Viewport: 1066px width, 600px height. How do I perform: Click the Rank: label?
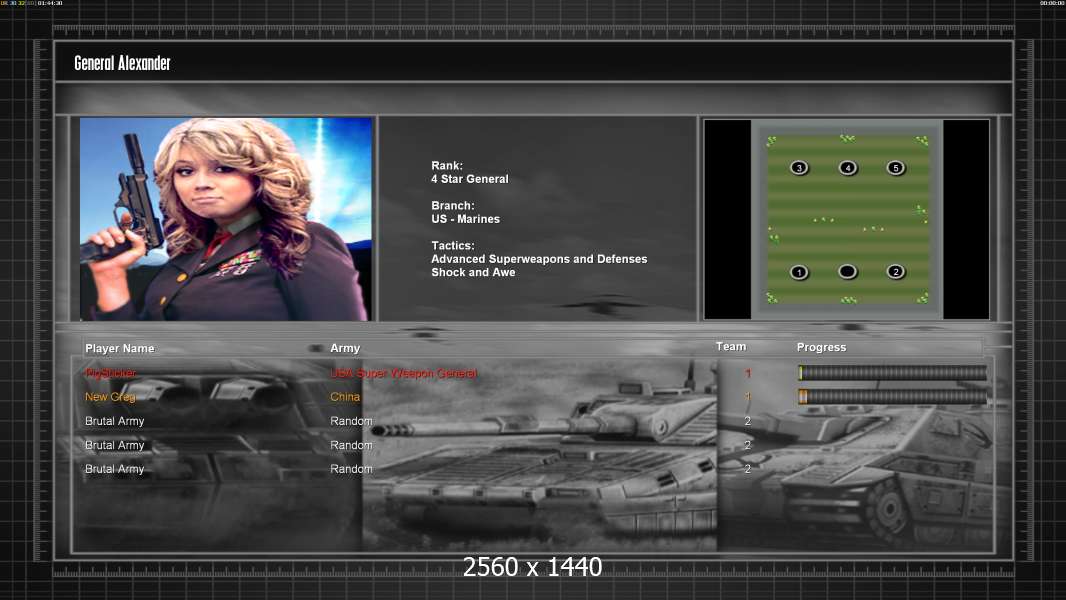[x=447, y=165]
